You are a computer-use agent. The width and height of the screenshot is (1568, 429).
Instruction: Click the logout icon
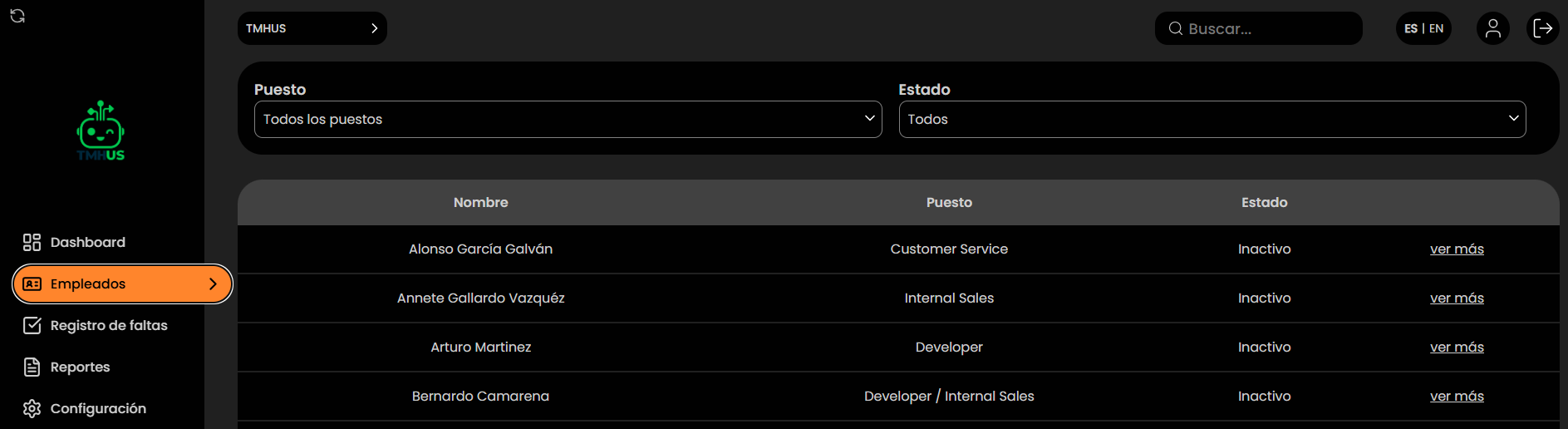coord(1542,28)
